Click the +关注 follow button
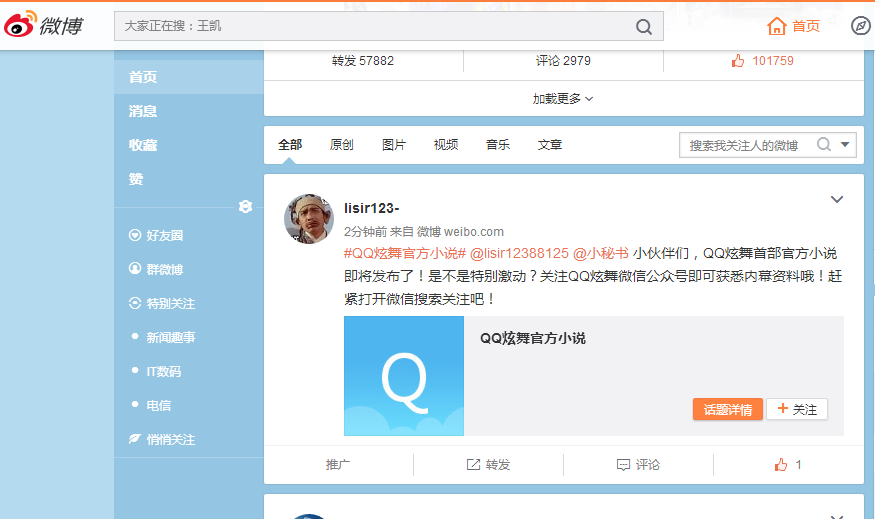The image size is (875, 519). 797,409
